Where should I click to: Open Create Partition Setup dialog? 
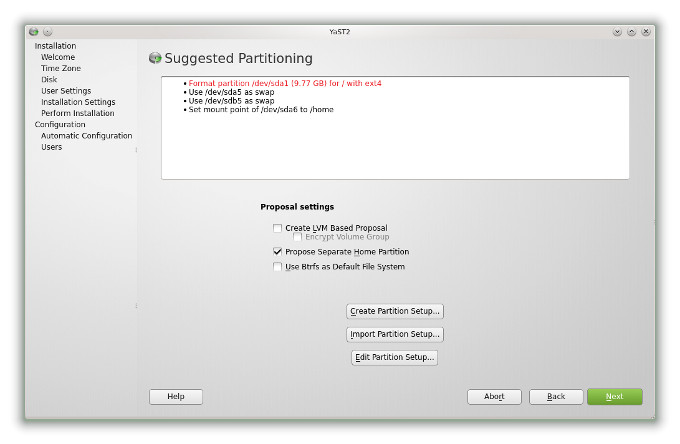395,311
